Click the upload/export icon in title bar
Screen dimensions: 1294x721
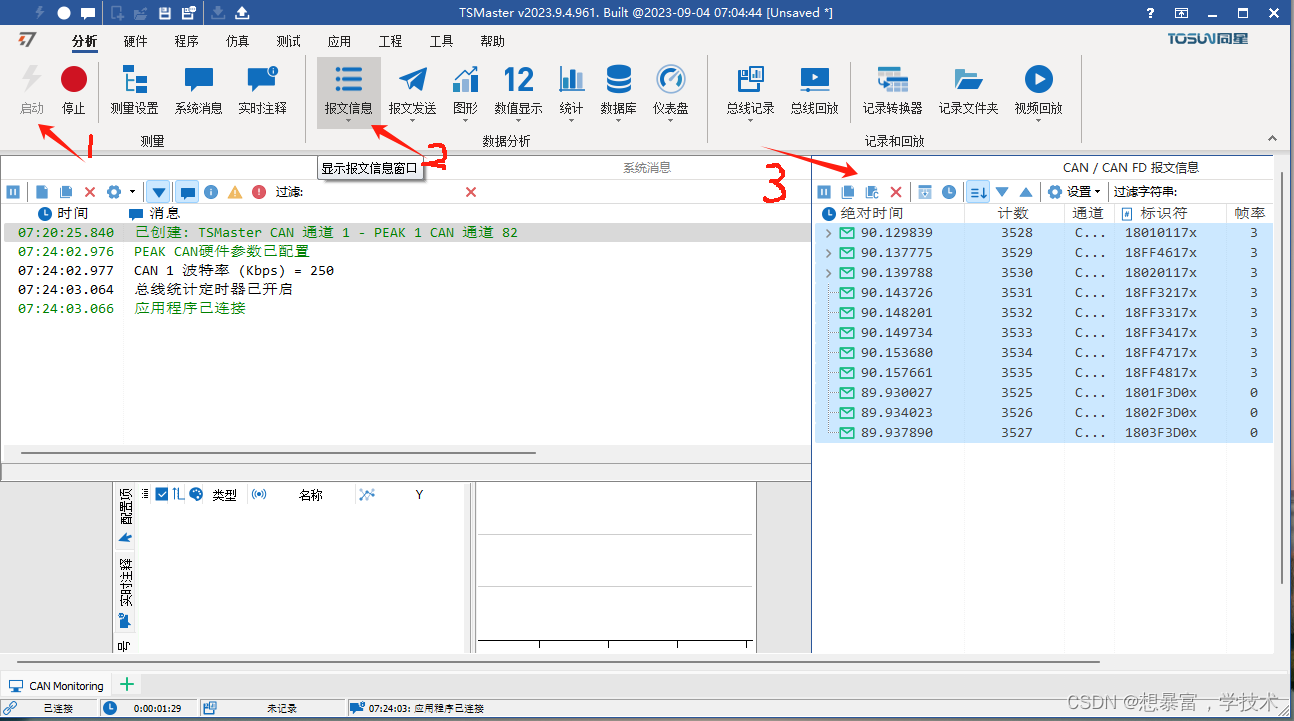point(241,13)
